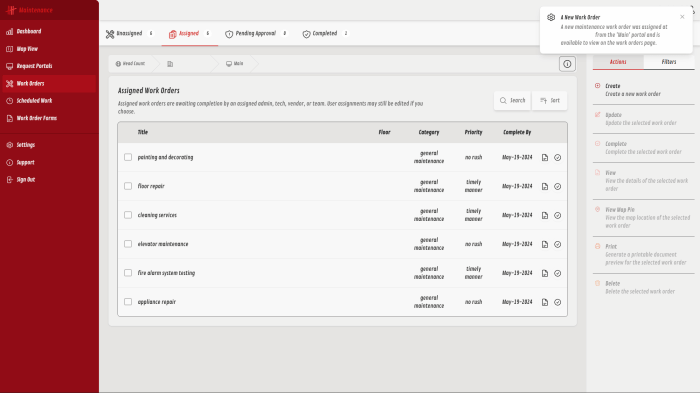Click the Search button
The image size is (700, 393).
[x=512, y=100]
